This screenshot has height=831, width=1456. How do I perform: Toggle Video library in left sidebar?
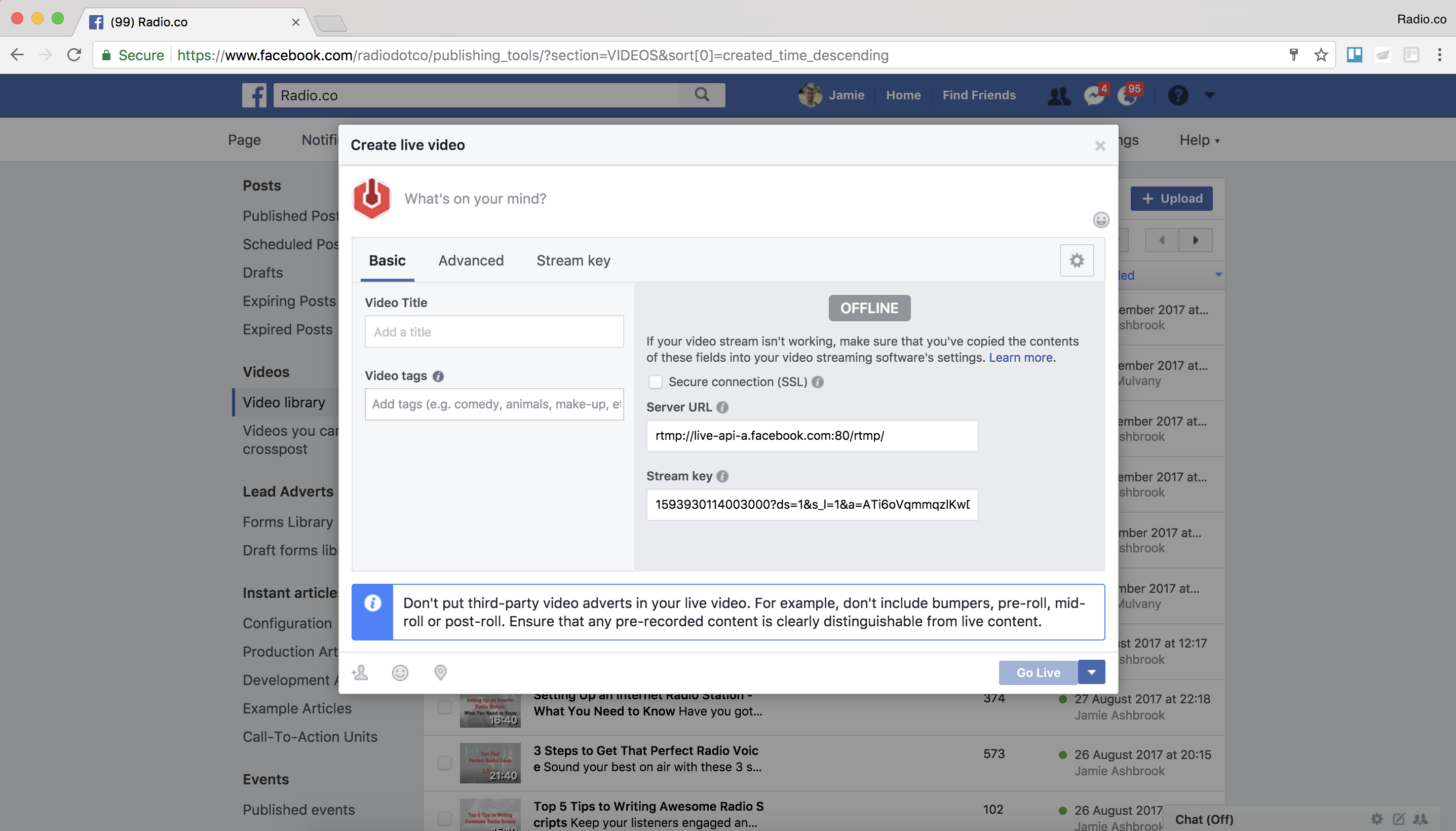283,402
